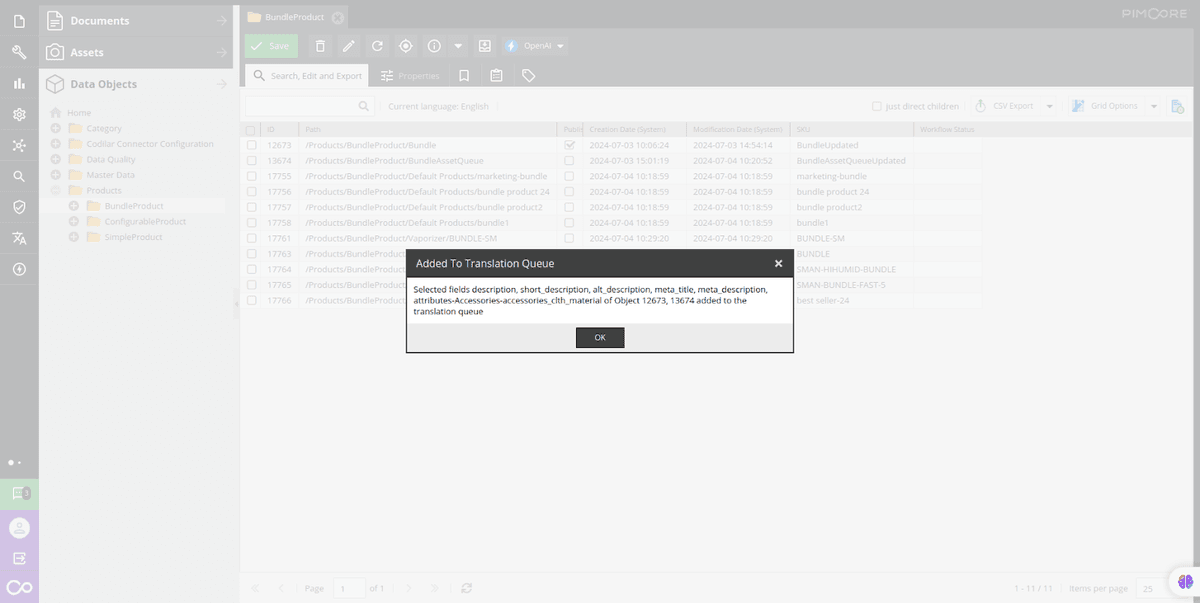Viewport: 1200px width, 603px height.
Task: Open the tag icon tab
Action: [x=529, y=75]
